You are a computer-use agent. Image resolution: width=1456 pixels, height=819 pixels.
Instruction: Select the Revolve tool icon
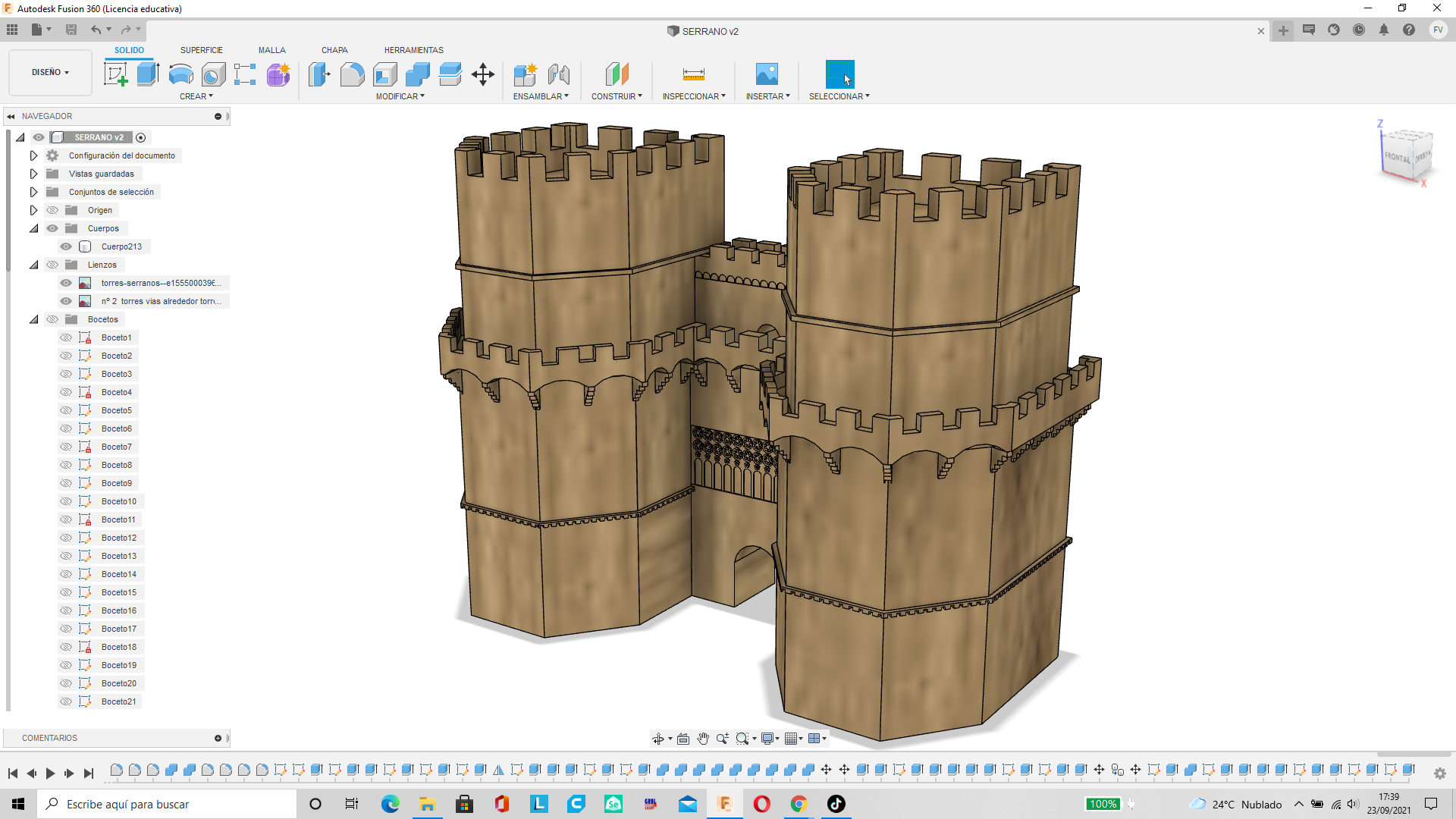point(180,74)
